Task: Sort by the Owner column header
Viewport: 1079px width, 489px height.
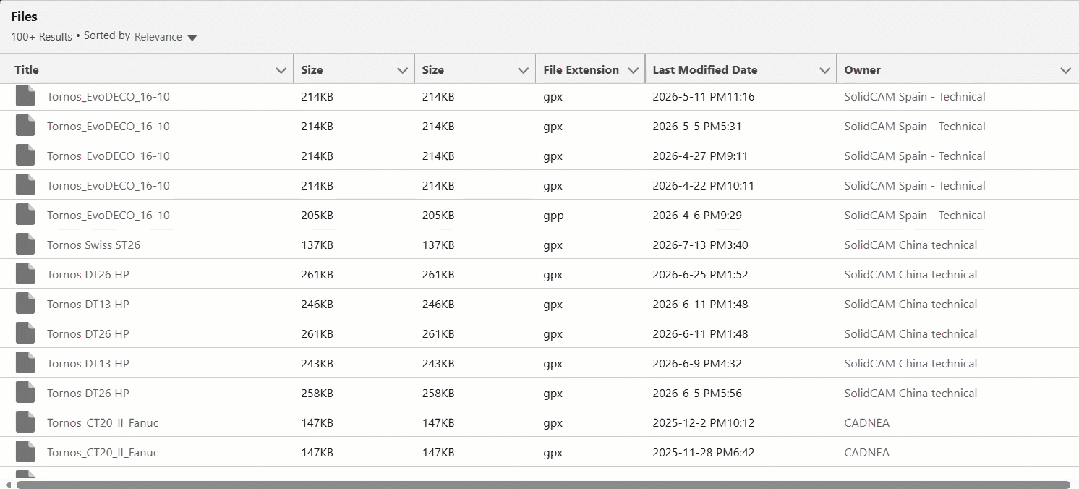Action: [x=862, y=69]
